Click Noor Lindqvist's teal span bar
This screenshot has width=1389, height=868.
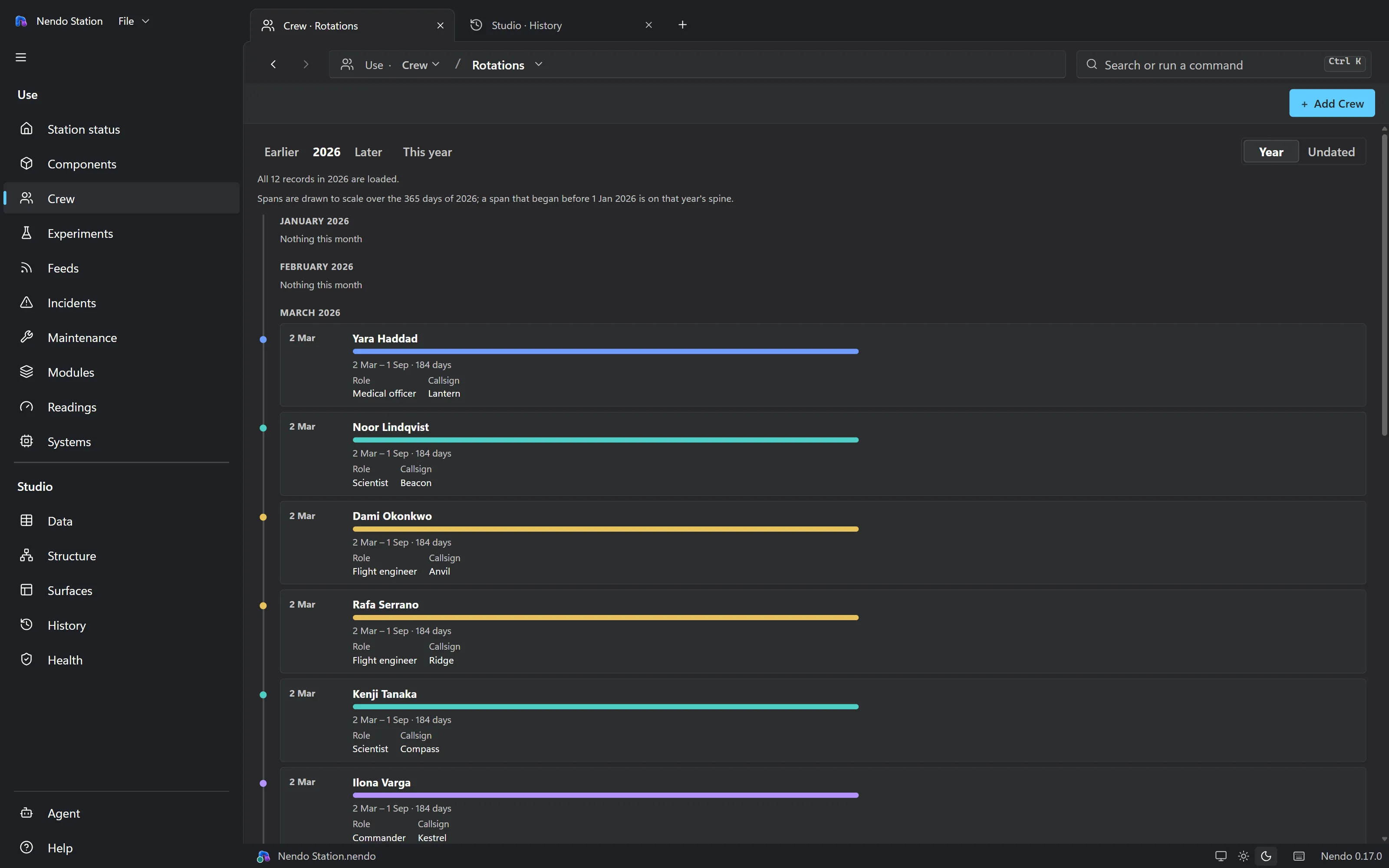[x=606, y=440]
